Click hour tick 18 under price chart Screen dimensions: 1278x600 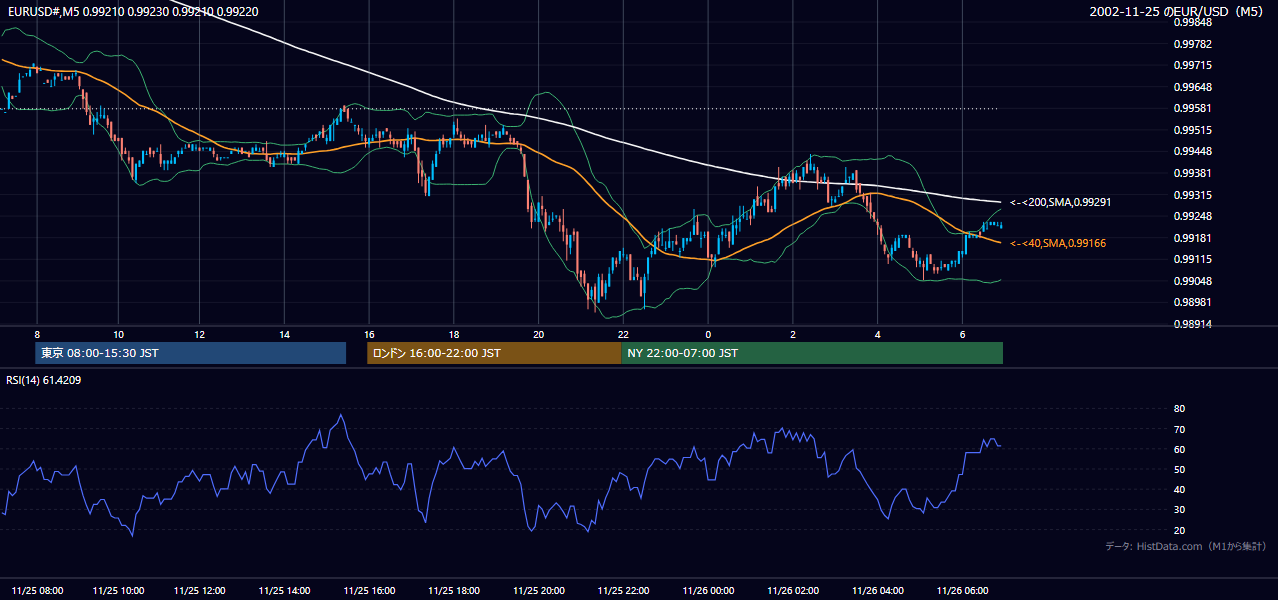coord(454,334)
